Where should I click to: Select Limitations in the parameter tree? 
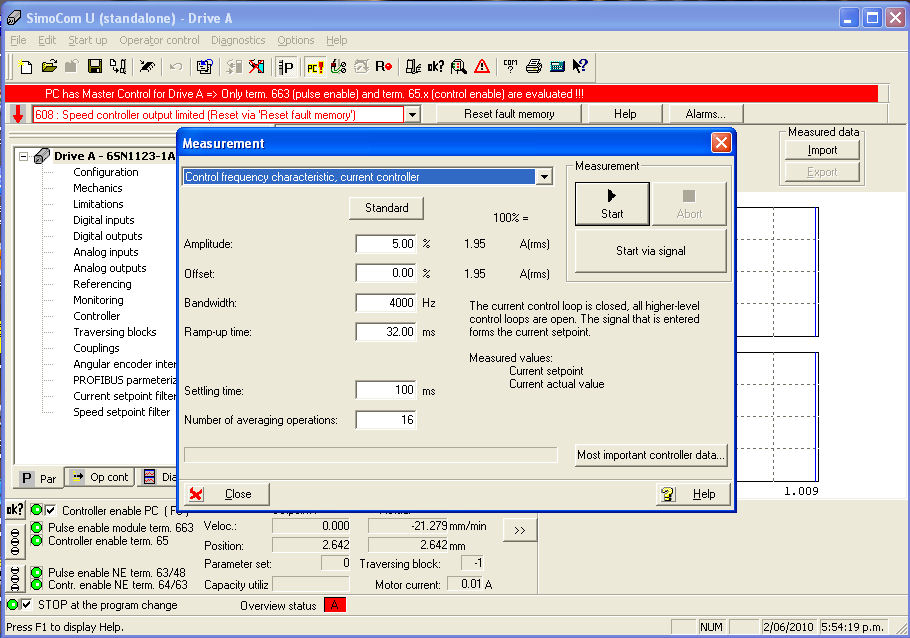[98, 204]
